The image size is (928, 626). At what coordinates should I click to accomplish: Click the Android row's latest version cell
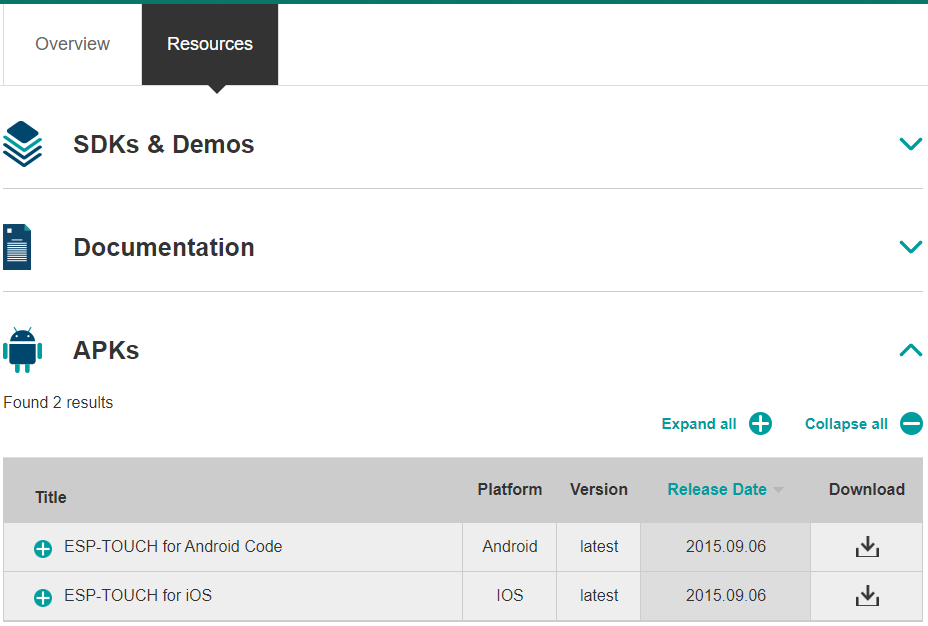(599, 546)
